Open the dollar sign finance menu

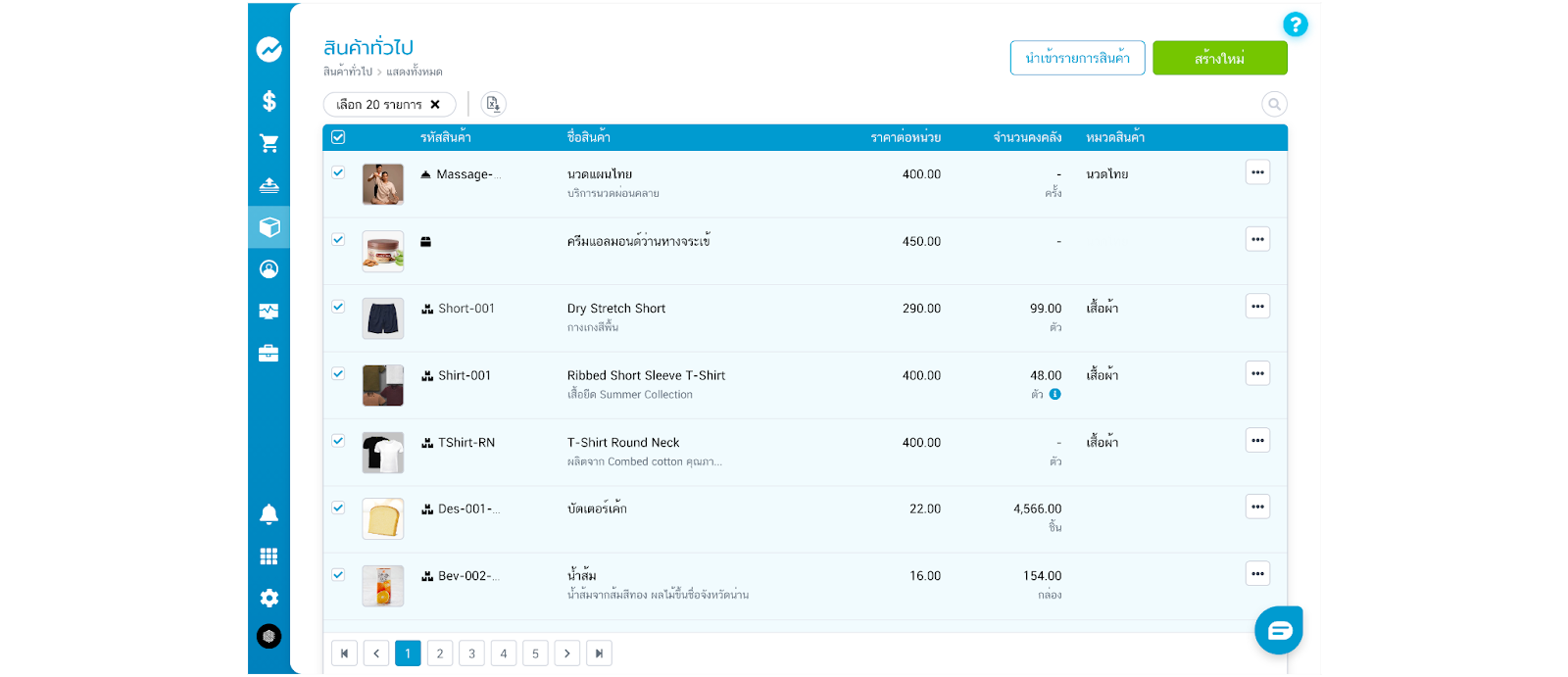pos(269,101)
